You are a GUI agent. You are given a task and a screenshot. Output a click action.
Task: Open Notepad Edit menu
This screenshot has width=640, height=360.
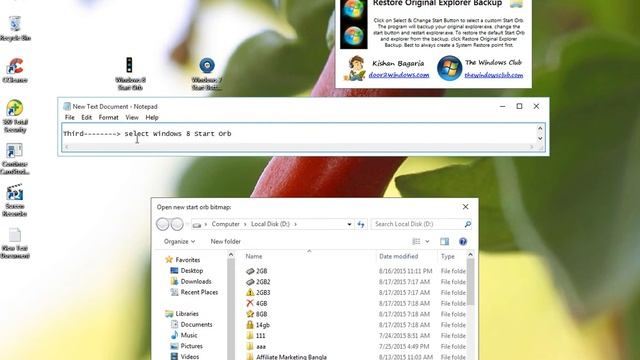point(87,118)
